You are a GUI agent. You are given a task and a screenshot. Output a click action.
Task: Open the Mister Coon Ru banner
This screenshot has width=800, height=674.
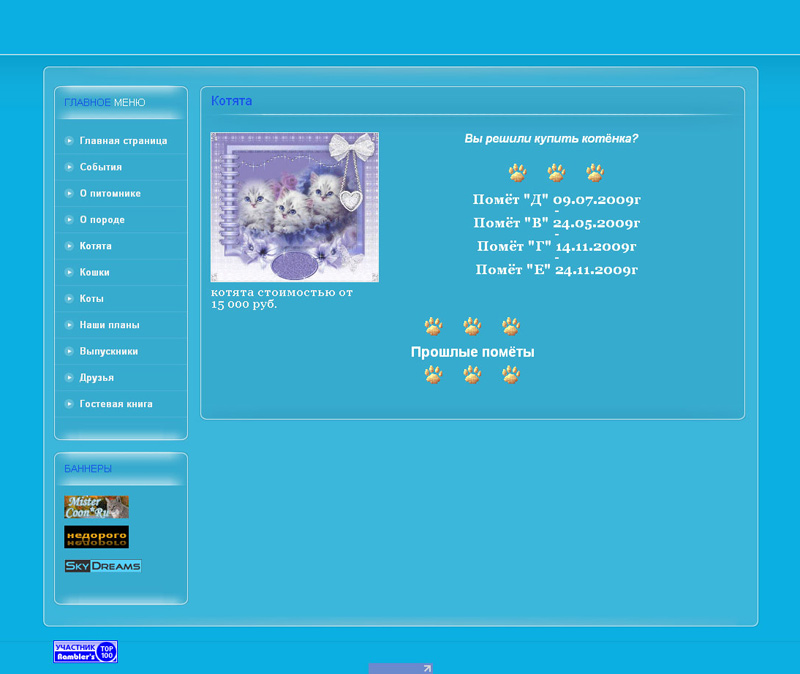96,507
